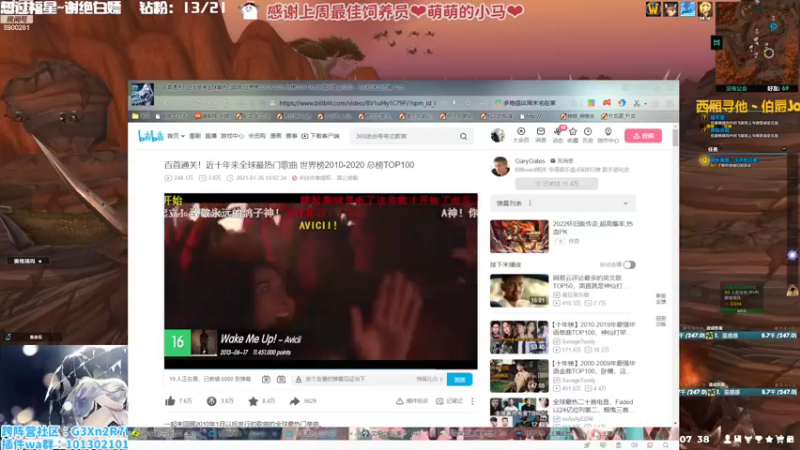Image resolution: width=800 pixels, height=450 pixels.
Task: Click the browser home icon
Action: (211, 103)
